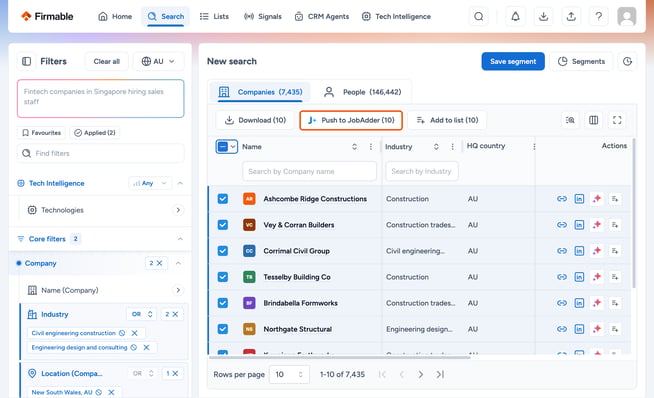Remove Civil engineering construction filter

(134, 333)
